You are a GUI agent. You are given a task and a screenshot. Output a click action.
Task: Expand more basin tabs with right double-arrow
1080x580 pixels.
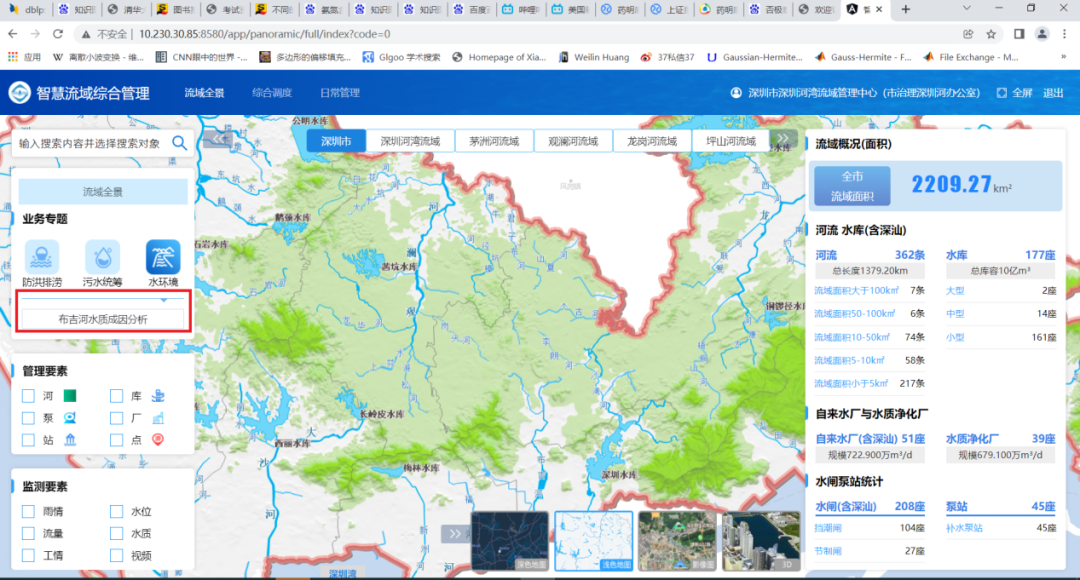785,140
